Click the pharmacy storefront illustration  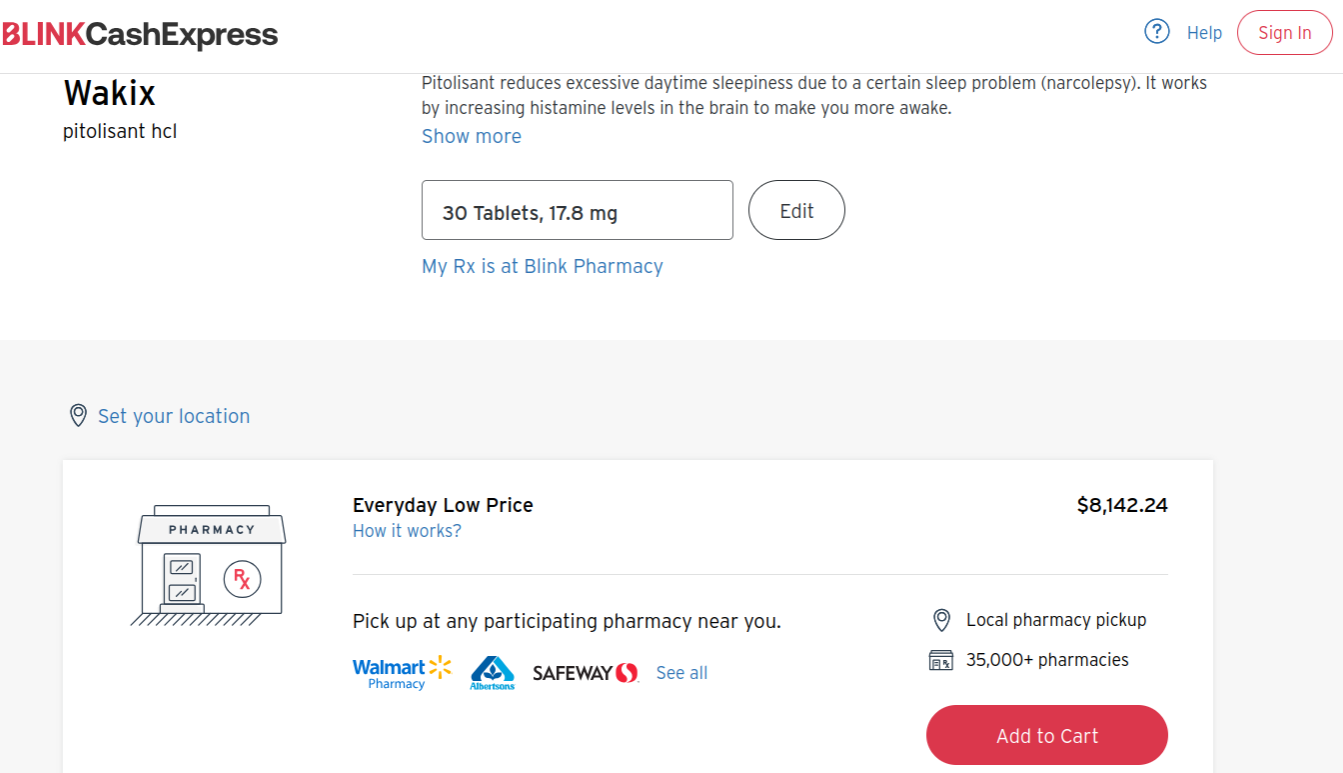210,565
